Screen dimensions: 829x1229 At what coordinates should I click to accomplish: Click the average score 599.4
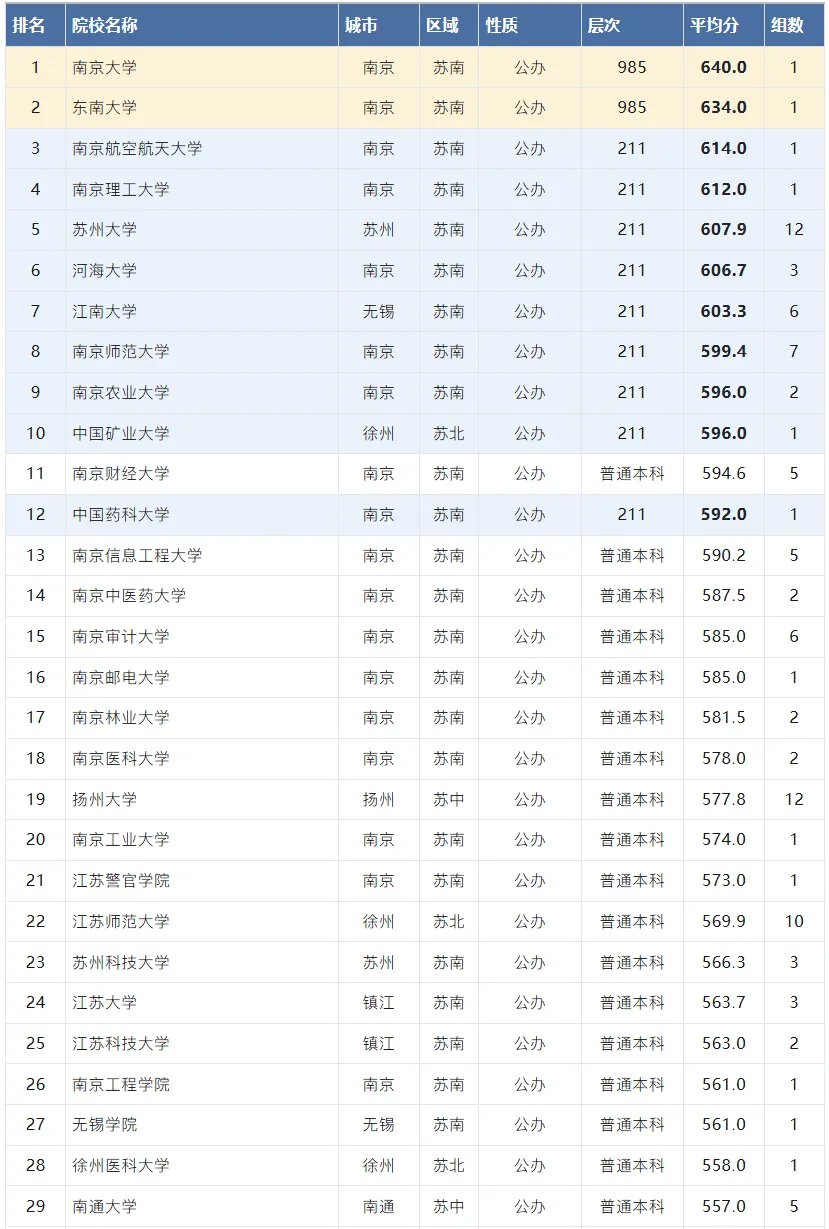pos(724,352)
